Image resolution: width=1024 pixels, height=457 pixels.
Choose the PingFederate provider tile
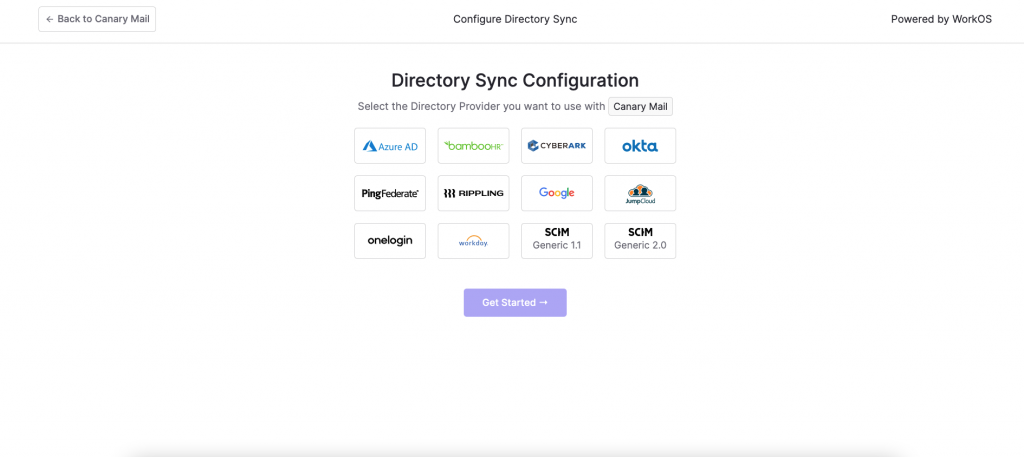point(390,193)
